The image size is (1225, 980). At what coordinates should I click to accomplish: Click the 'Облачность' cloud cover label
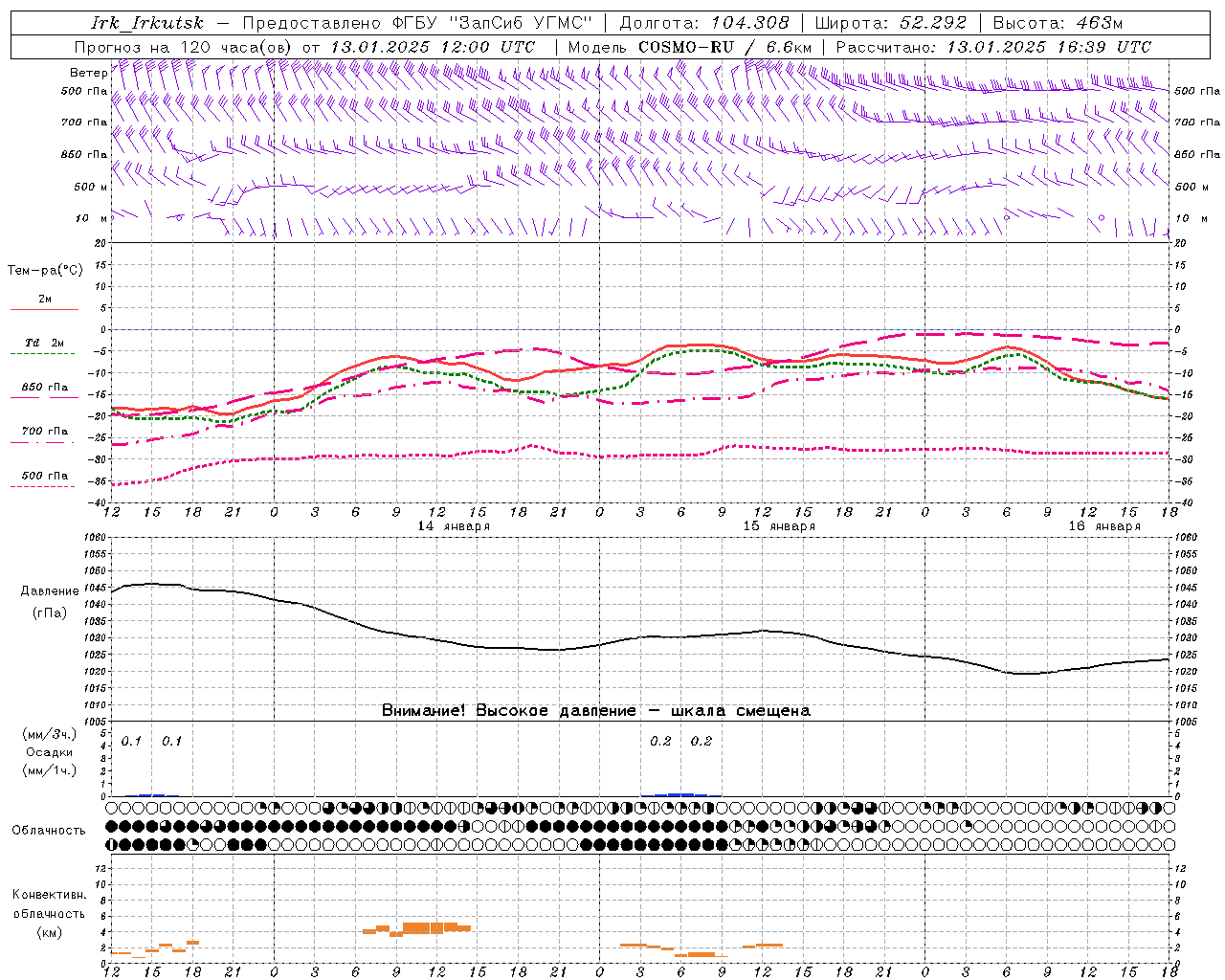click(49, 831)
